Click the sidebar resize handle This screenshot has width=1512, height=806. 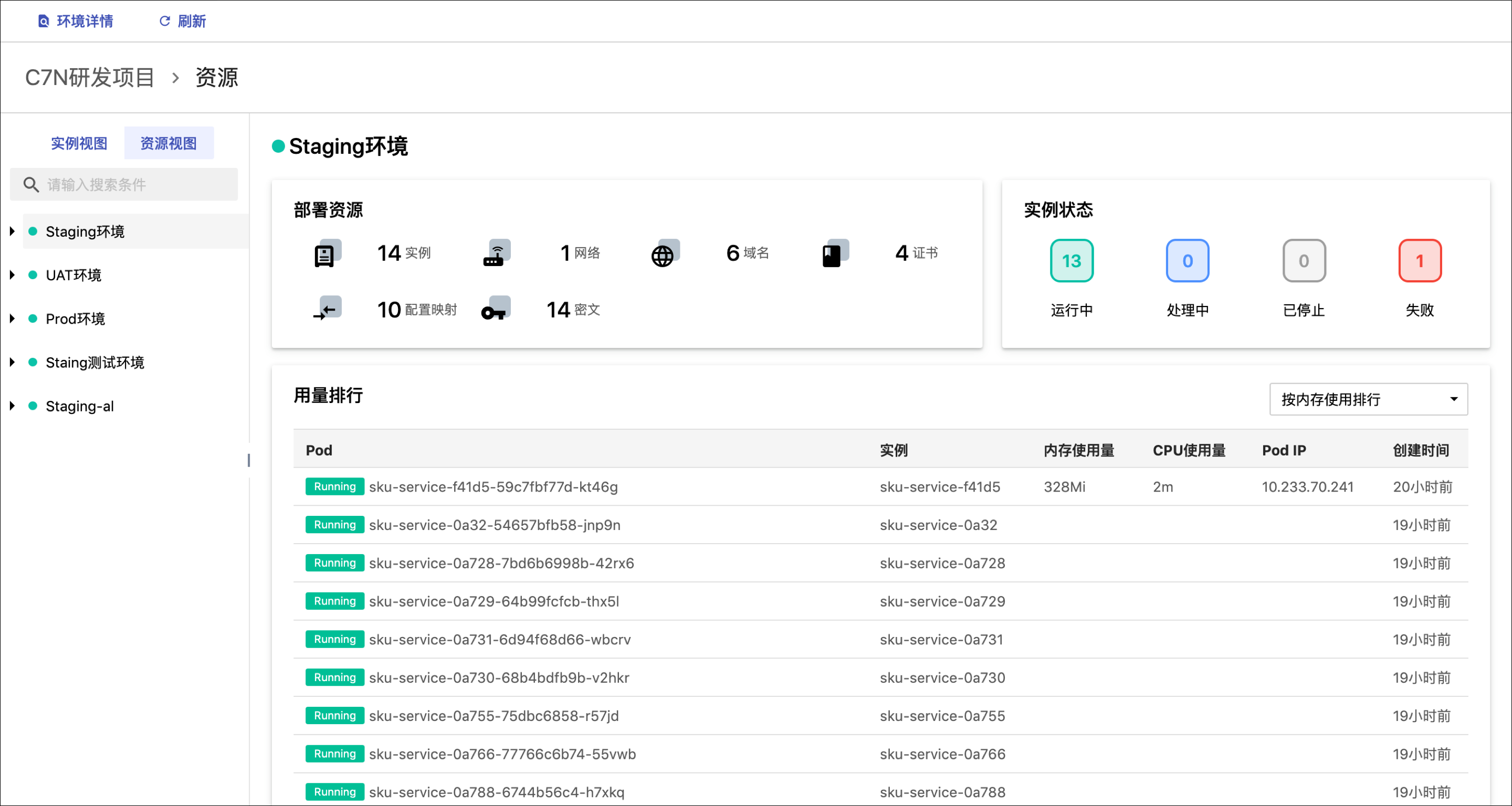click(249, 461)
